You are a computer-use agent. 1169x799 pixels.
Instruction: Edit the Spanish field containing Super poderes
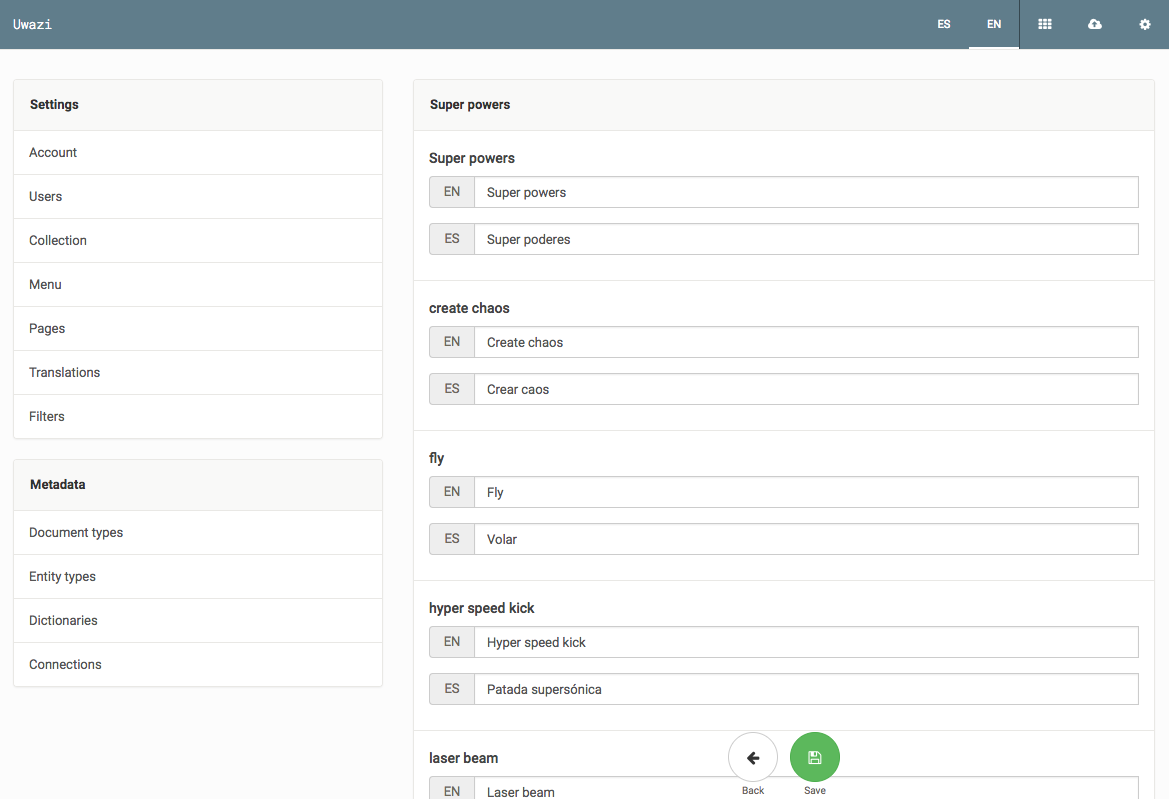[805, 239]
